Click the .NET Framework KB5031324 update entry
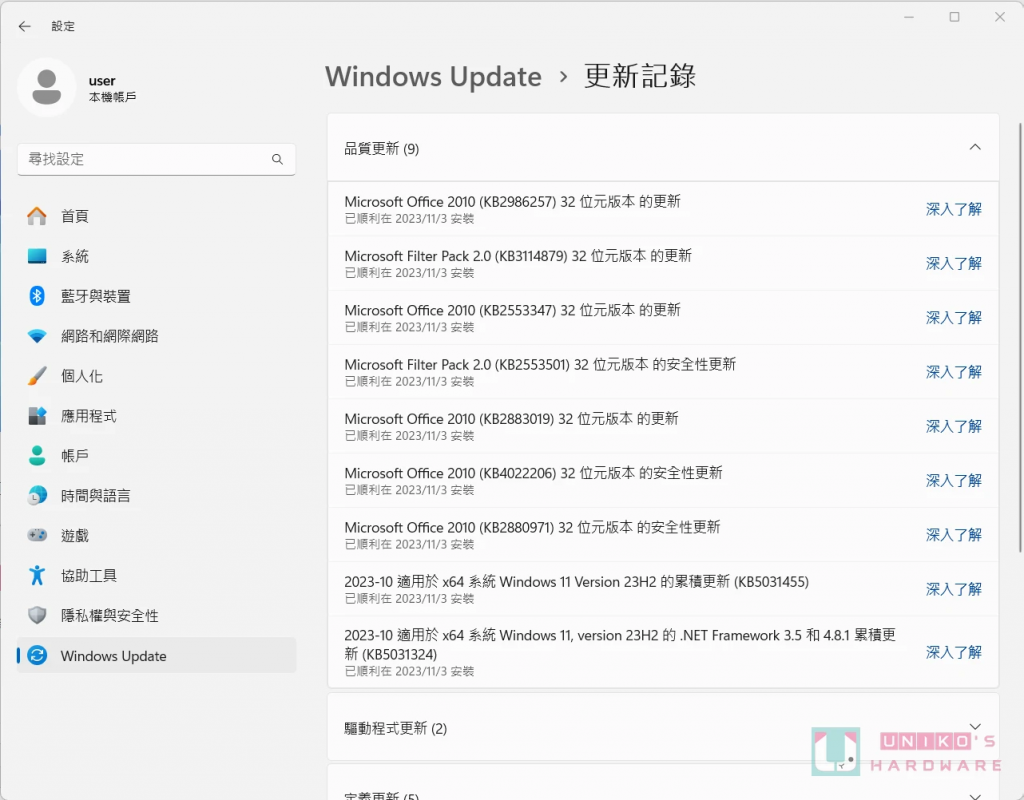1024x800 pixels. pyautogui.click(x=663, y=652)
